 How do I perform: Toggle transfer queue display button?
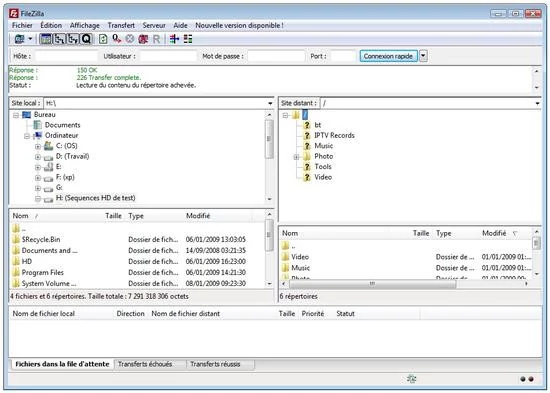86,39
